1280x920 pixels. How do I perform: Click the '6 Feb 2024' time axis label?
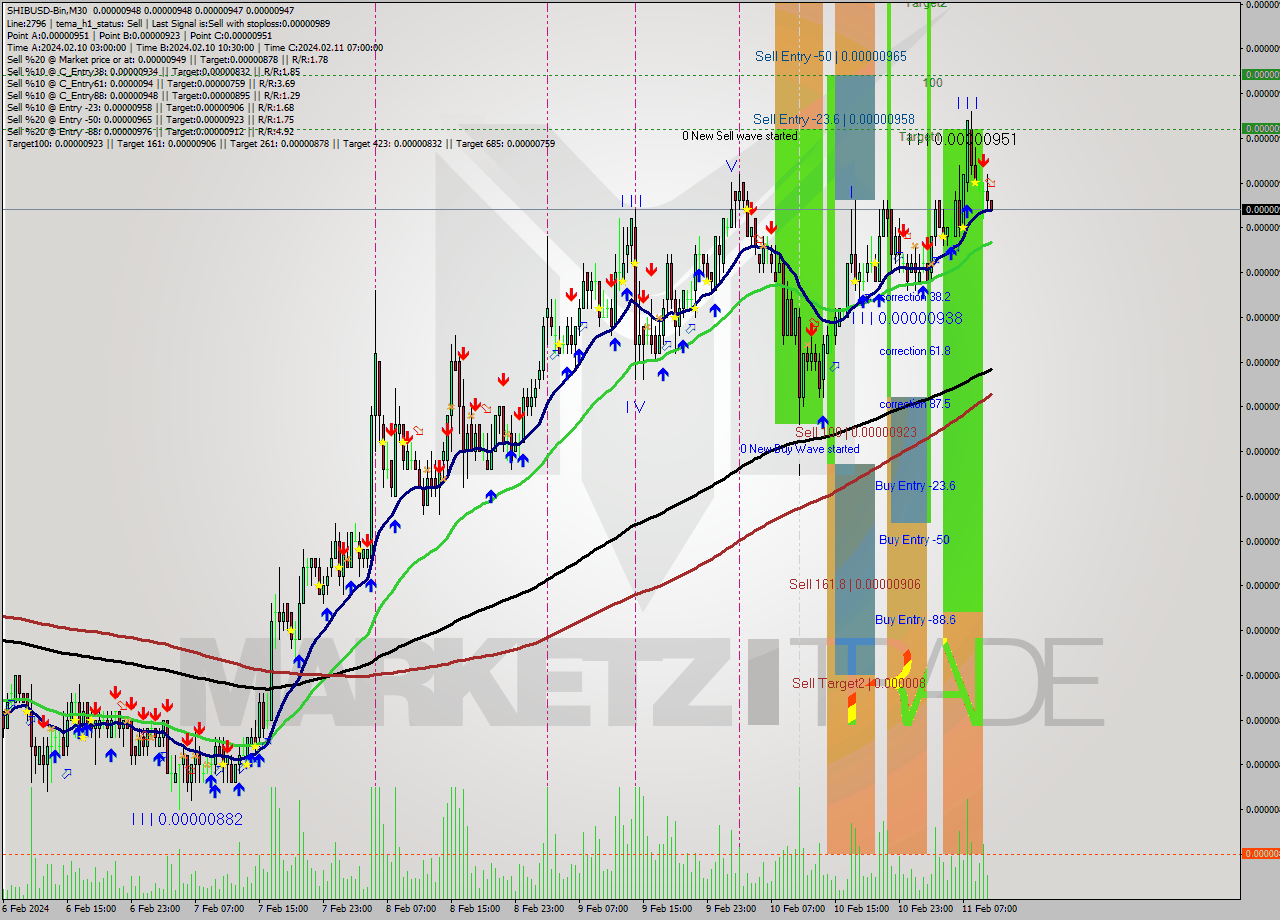26,909
